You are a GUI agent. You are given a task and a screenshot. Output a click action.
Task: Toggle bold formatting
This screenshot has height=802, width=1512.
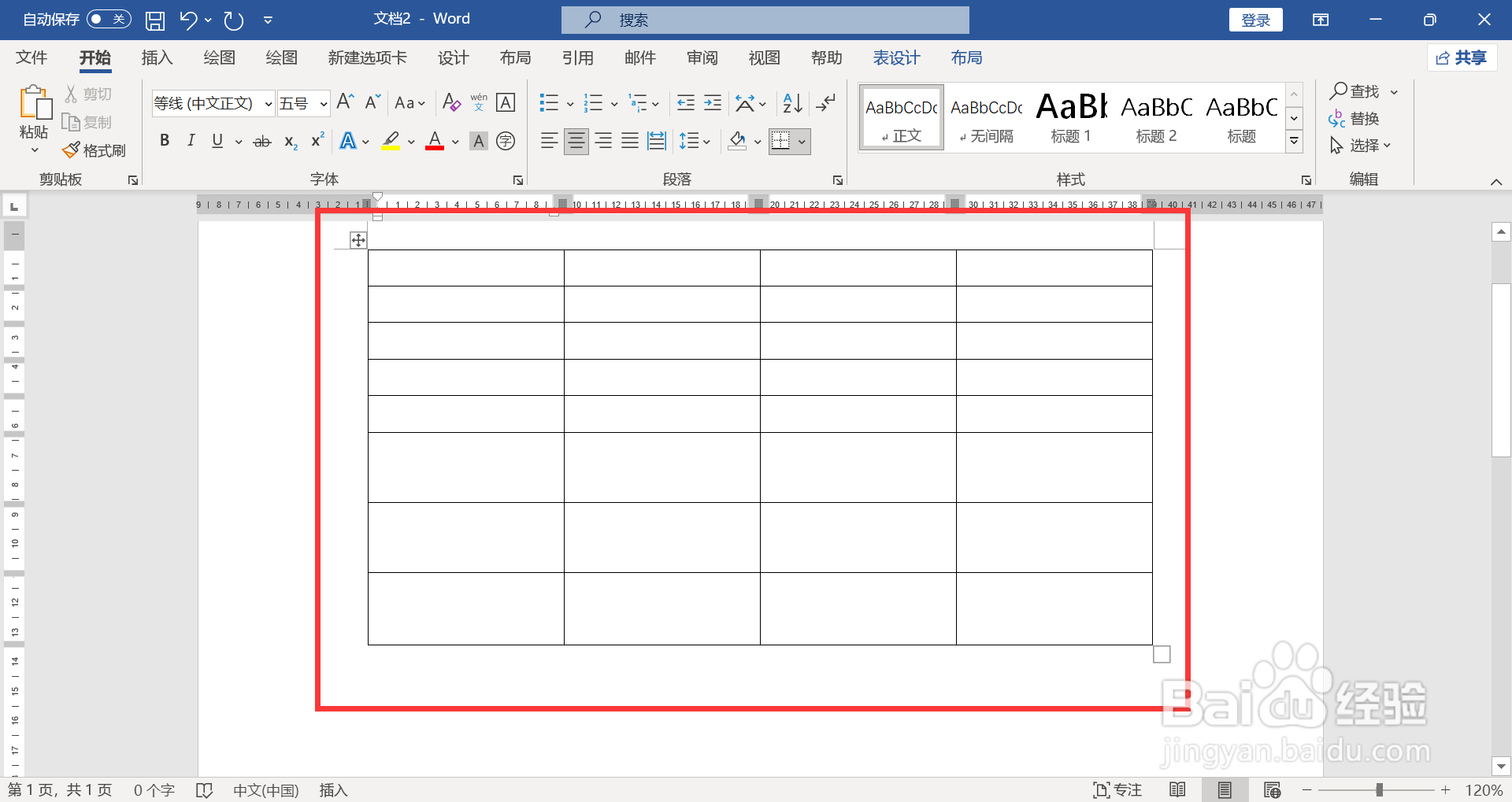click(165, 141)
